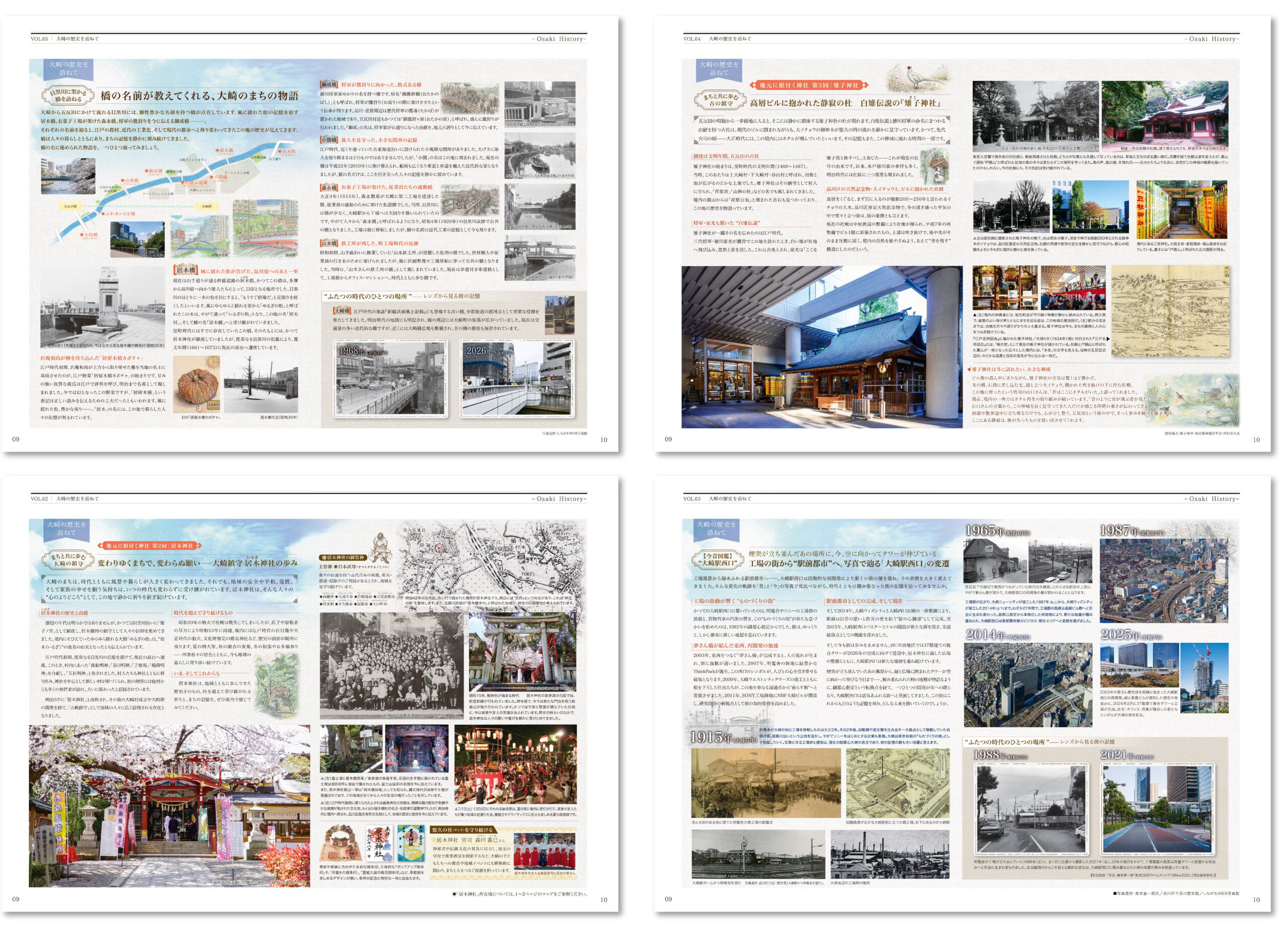The width and height of the screenshot is (1288, 934).
Task: Select the pumpkin photo in VOL.65 spread
Action: click(x=196, y=384)
